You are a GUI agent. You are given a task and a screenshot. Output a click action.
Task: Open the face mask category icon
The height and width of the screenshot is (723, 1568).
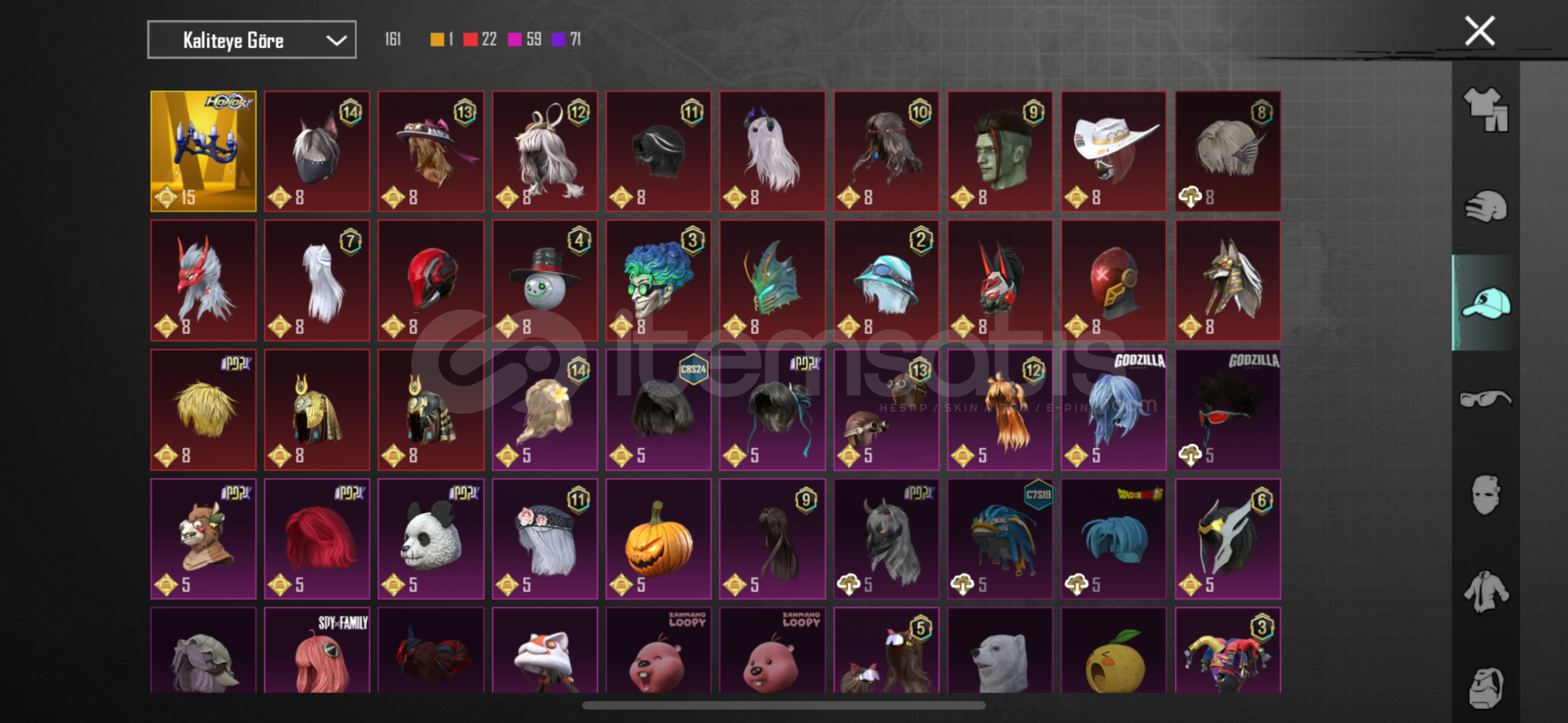coord(1486,495)
